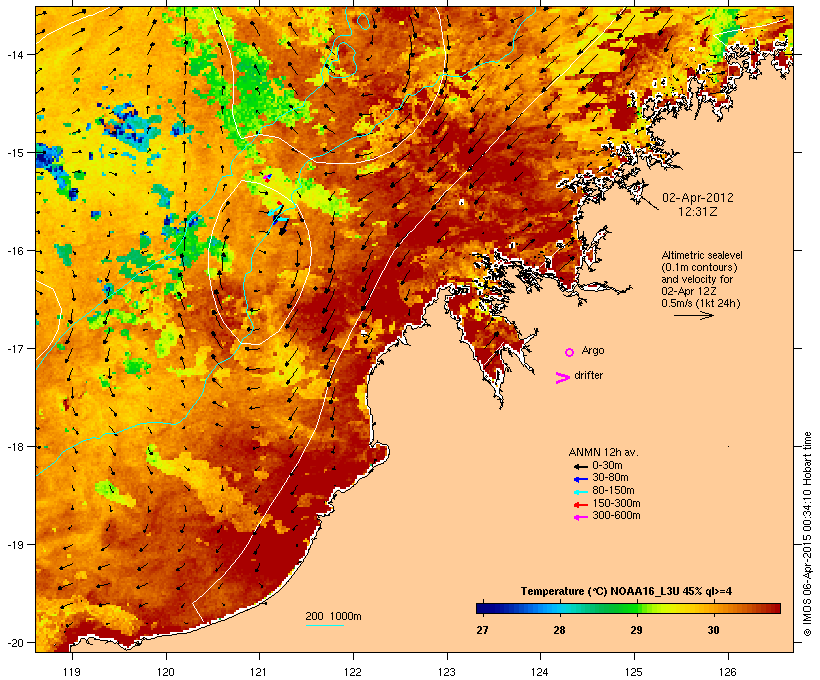Click the magenta drifter chevron symbol
This screenshot has width=820, height=680.
[562, 378]
